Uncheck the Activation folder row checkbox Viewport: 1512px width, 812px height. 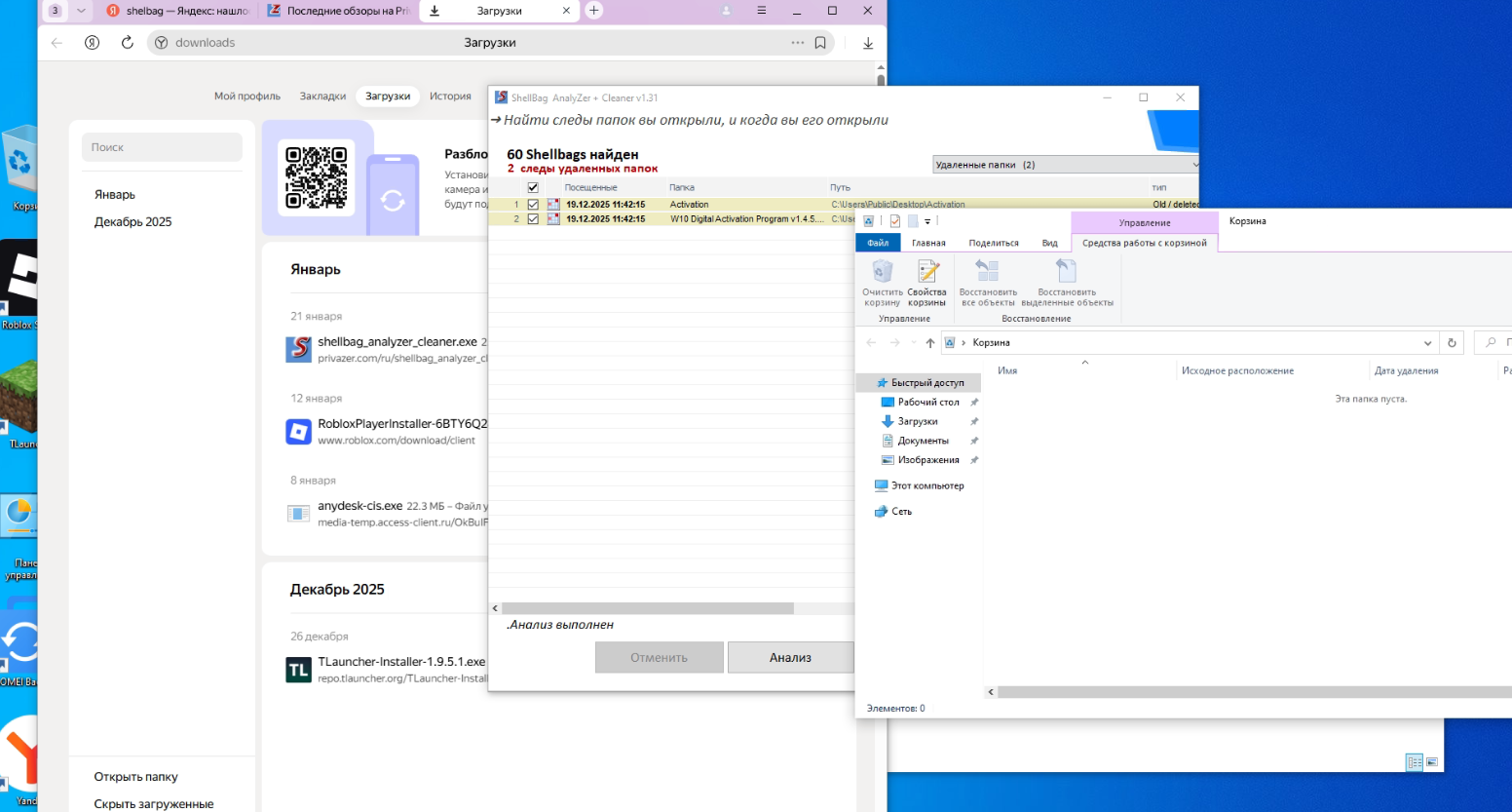click(x=533, y=205)
